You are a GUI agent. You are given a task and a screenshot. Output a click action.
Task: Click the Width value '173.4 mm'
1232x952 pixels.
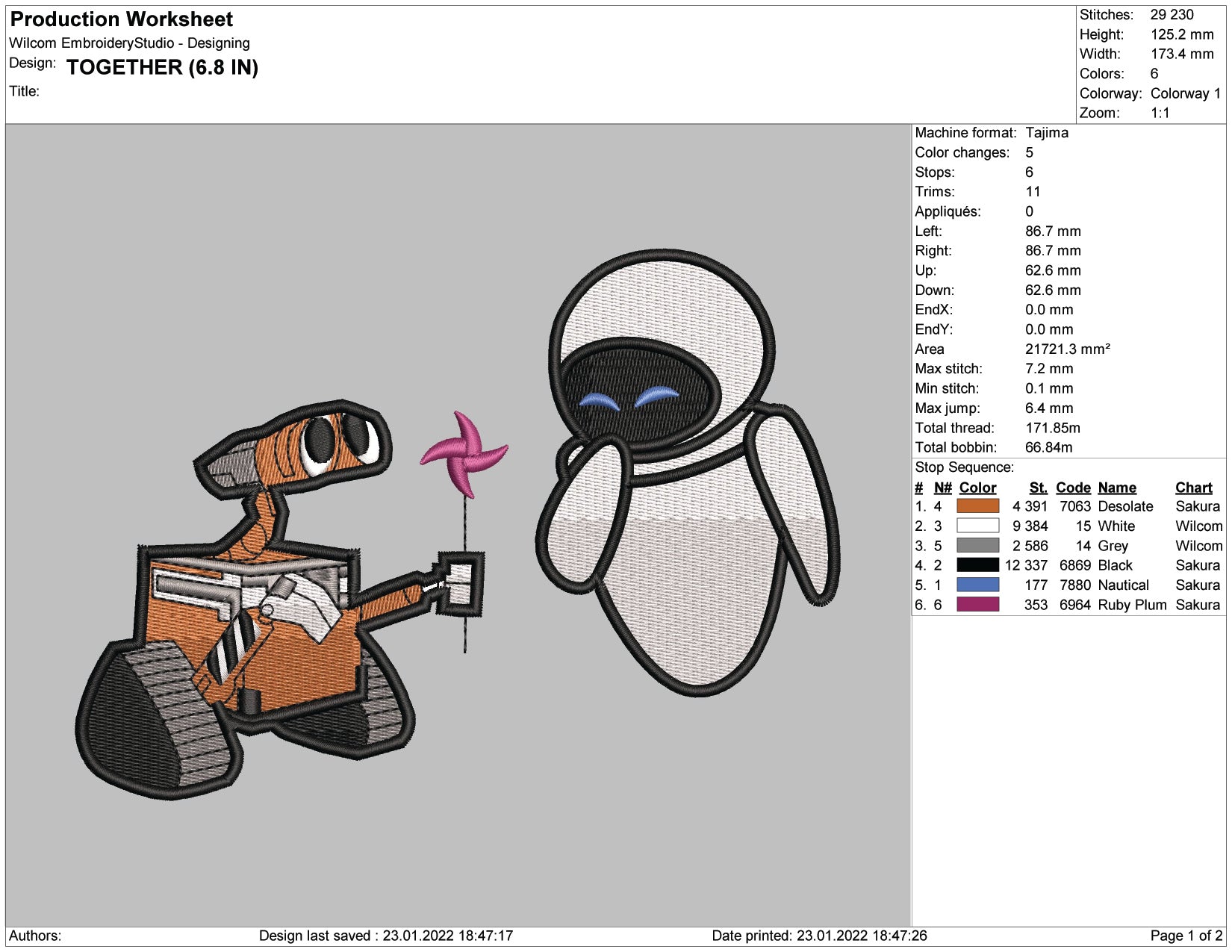tap(1182, 54)
